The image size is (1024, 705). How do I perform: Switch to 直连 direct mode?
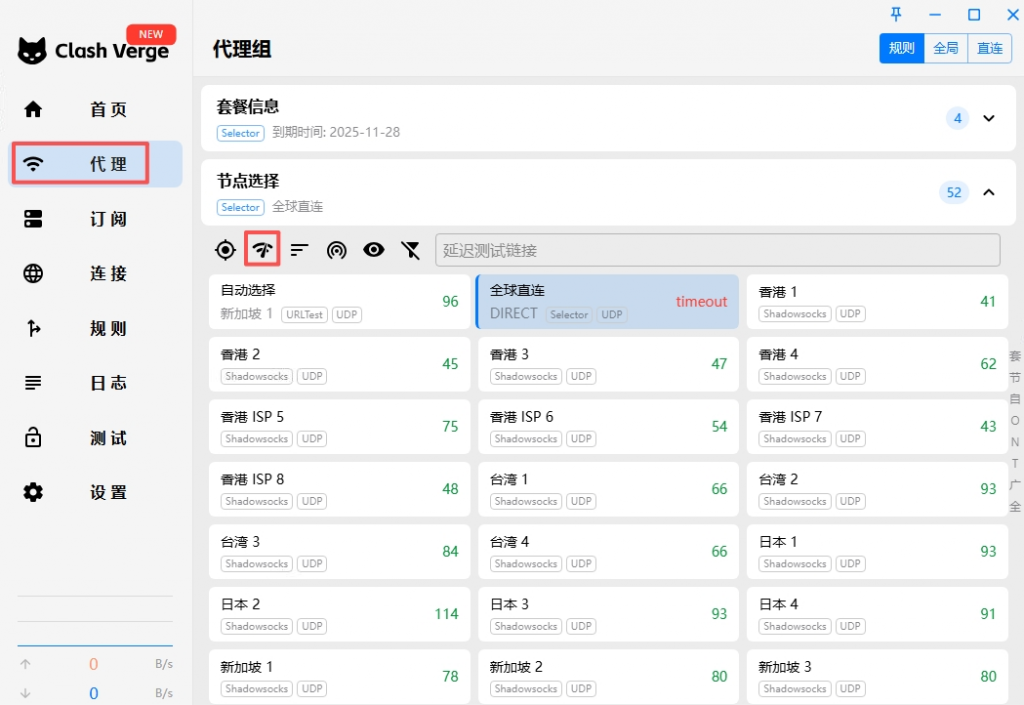(x=990, y=48)
